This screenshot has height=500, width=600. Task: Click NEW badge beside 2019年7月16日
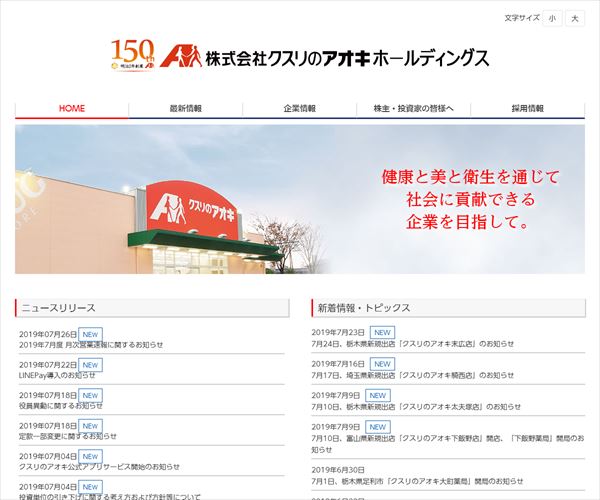point(382,364)
